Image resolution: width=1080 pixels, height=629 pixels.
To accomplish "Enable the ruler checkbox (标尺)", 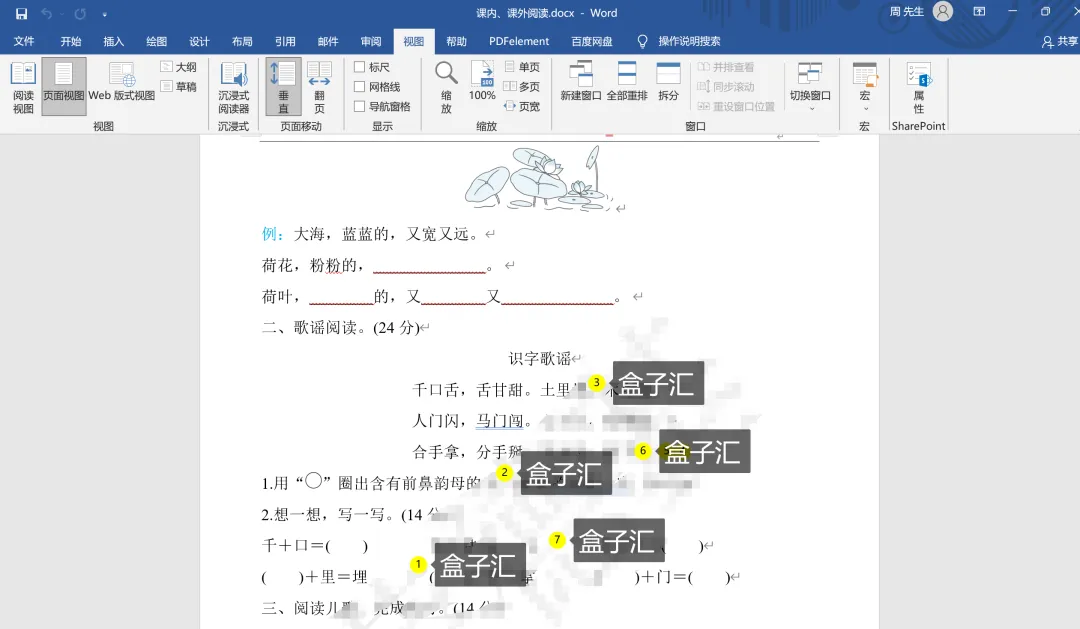I will [360, 67].
